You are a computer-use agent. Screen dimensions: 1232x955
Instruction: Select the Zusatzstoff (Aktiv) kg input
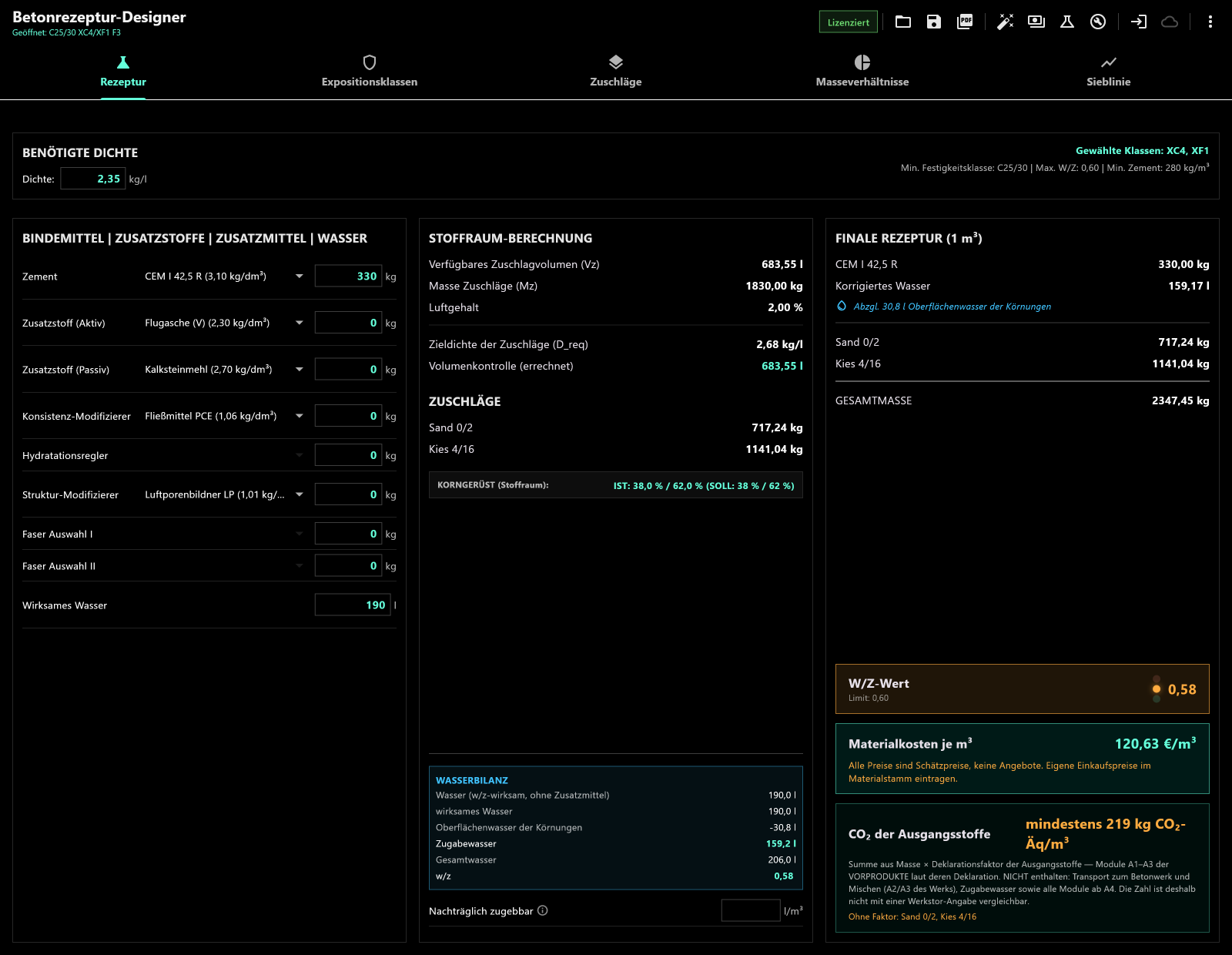point(348,323)
